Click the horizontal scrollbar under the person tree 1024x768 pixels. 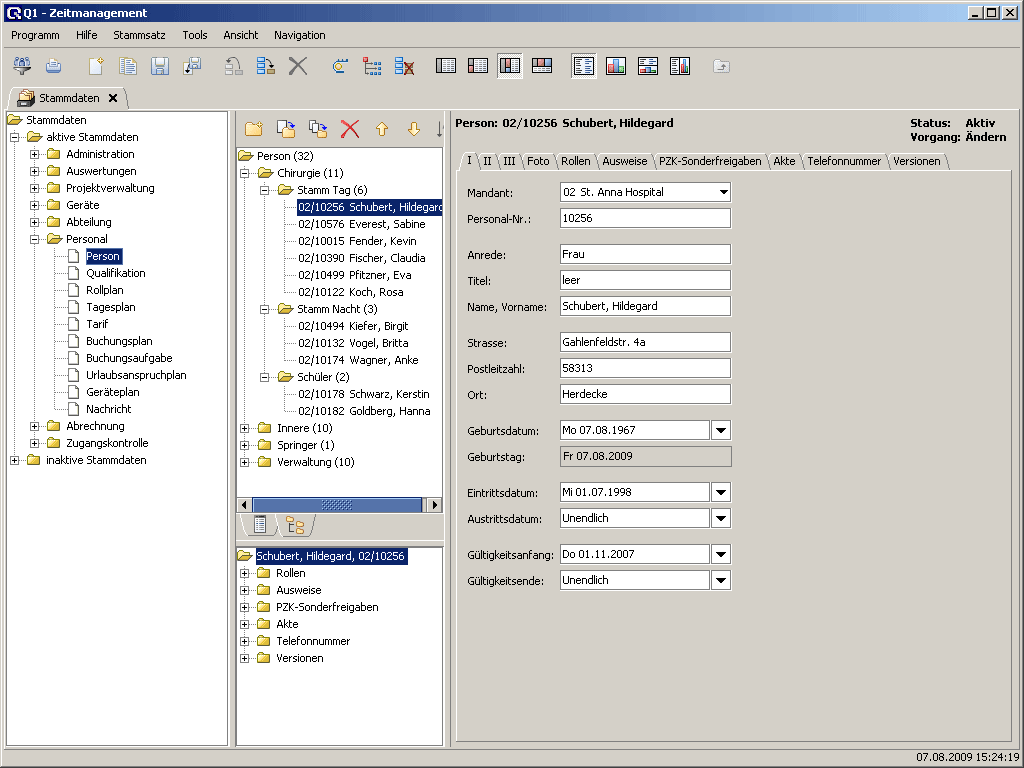(x=339, y=505)
